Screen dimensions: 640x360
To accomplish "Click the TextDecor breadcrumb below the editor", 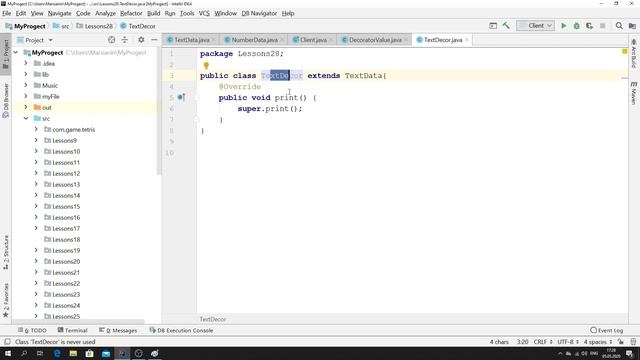I will point(213,319).
